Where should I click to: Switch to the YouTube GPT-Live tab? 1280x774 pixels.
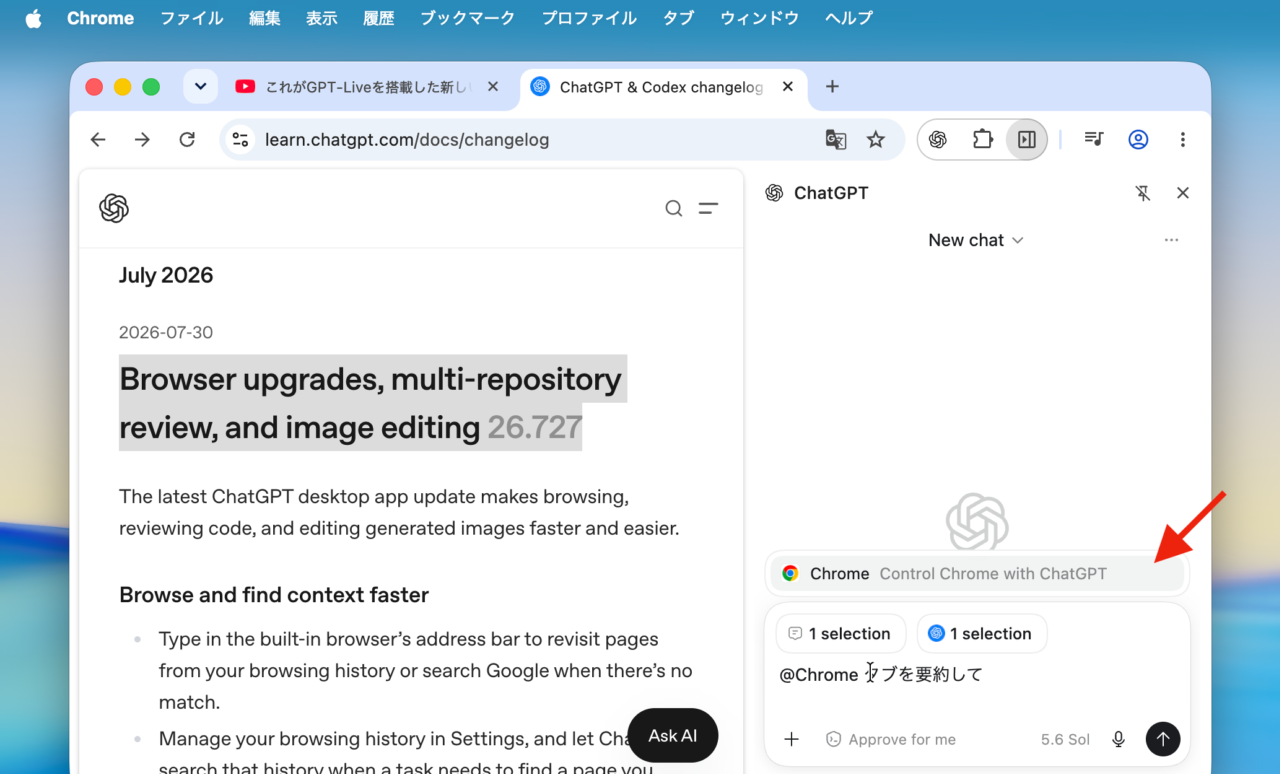click(366, 87)
